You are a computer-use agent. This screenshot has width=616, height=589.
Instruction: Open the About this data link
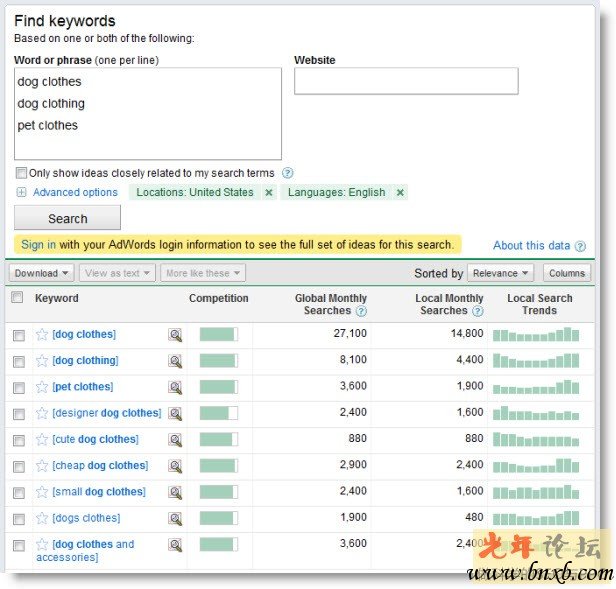pyautogui.click(x=531, y=246)
